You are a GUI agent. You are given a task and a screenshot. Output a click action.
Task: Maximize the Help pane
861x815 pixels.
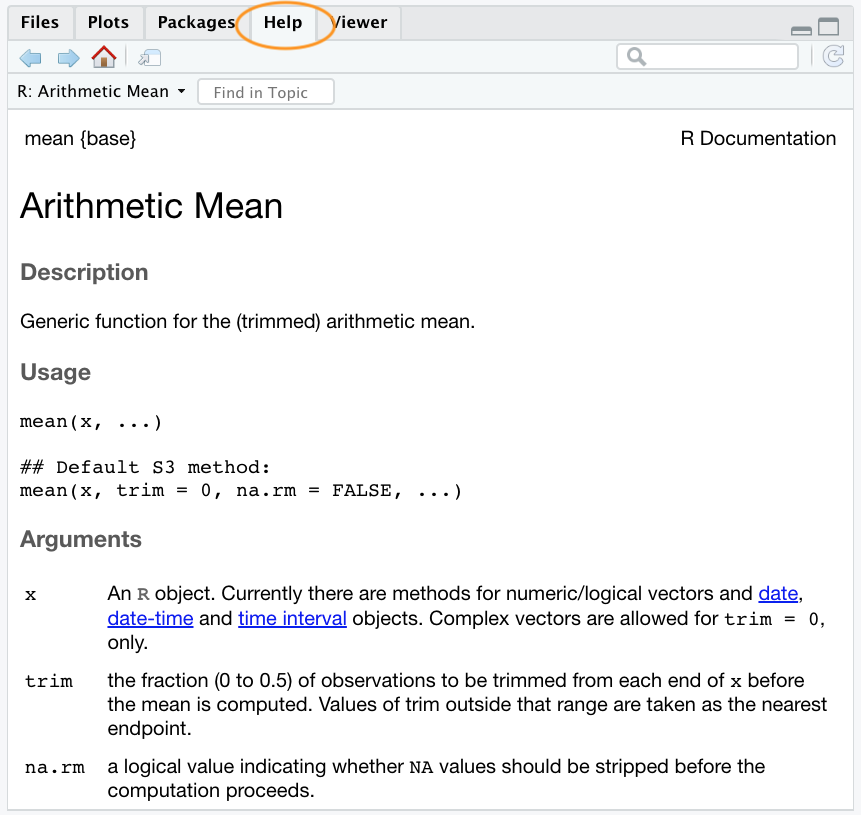828,28
